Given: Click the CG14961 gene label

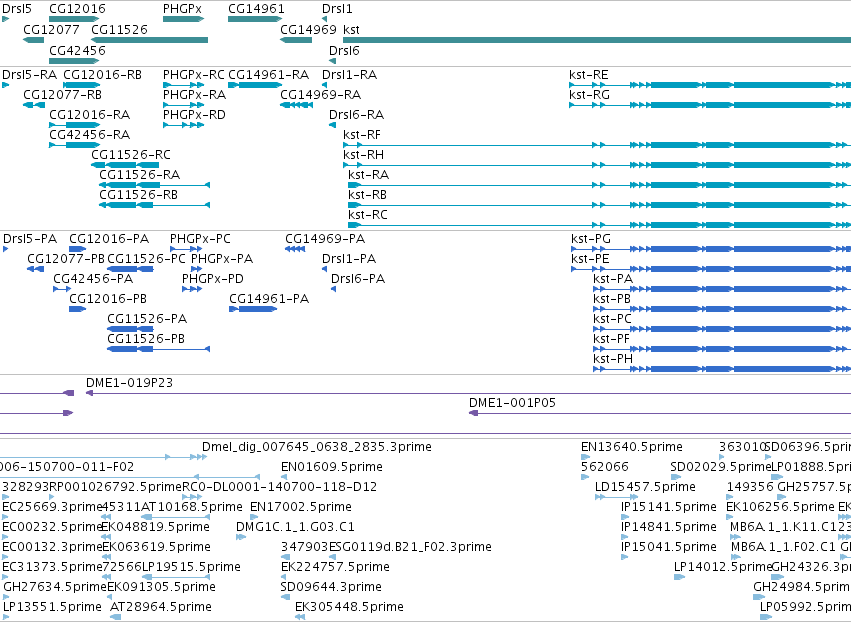Looking at the screenshot, I should tap(256, 9).
